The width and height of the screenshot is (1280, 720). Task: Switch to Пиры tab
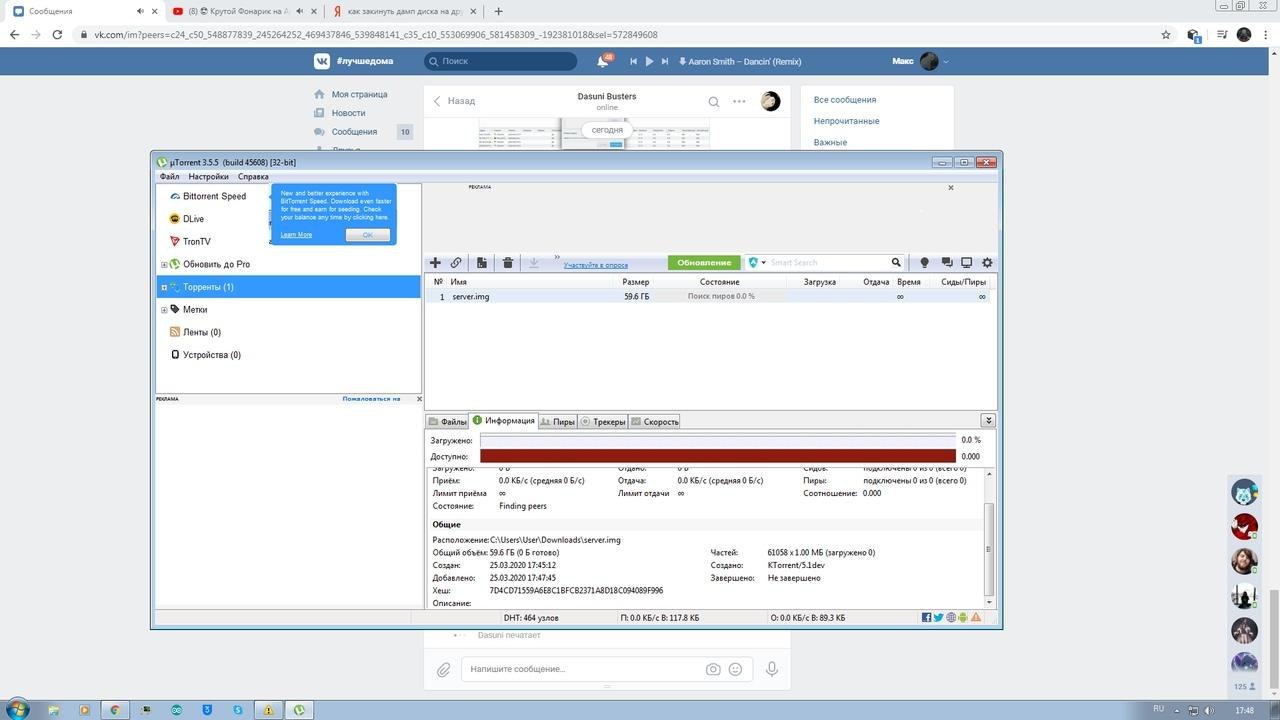(x=557, y=422)
